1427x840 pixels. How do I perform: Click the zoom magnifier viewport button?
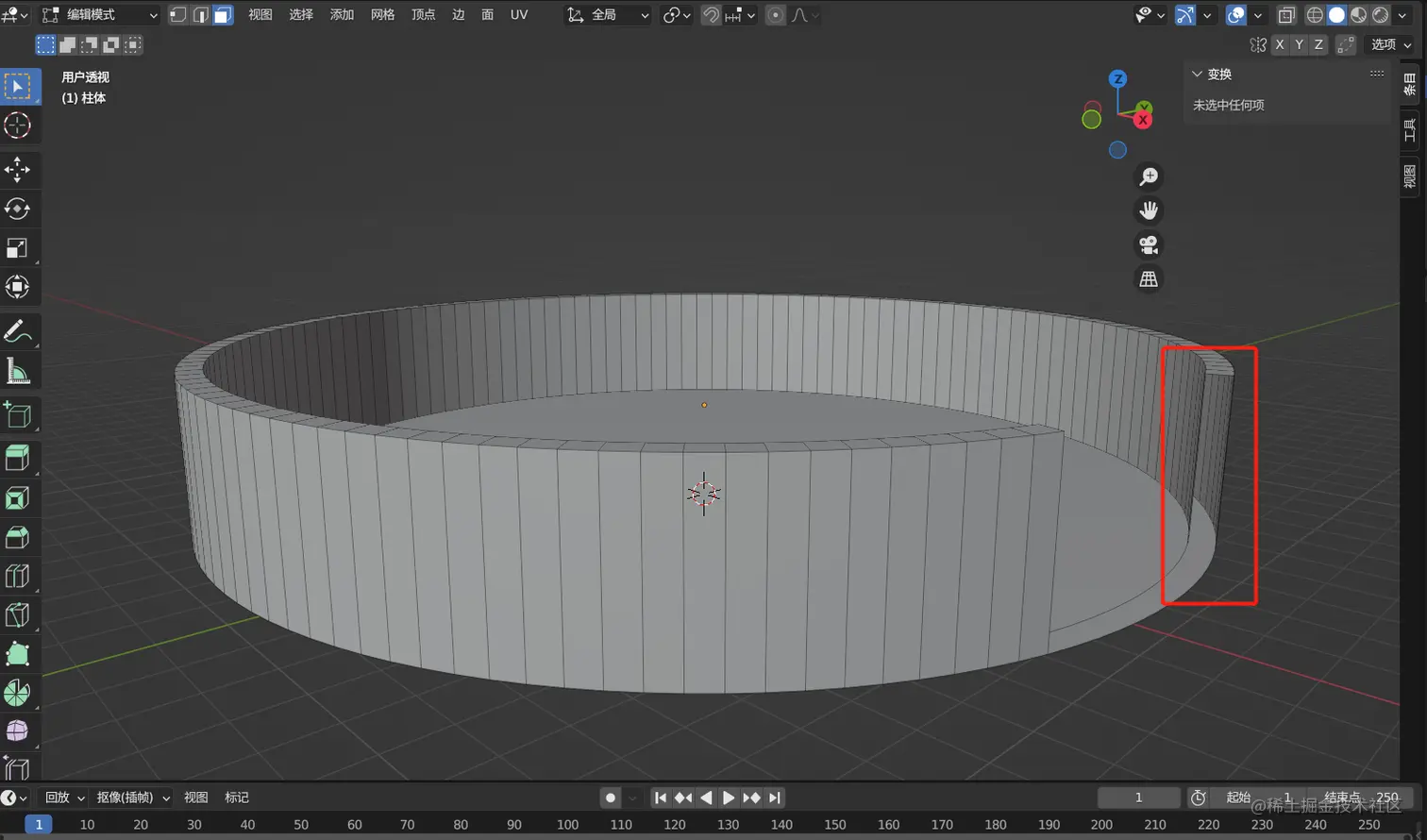[1149, 176]
